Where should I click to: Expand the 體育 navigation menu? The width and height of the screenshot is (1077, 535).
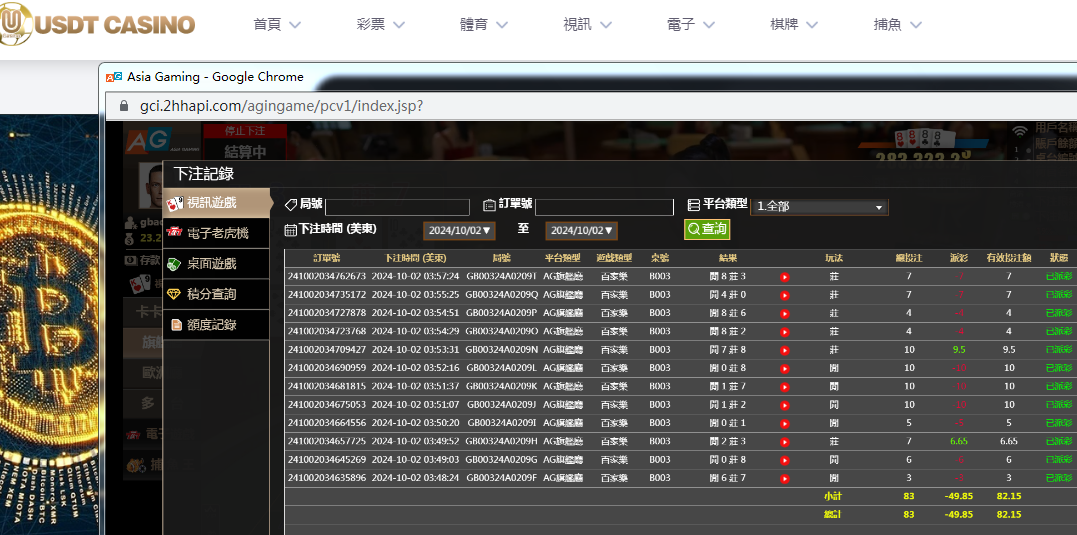click(x=487, y=25)
